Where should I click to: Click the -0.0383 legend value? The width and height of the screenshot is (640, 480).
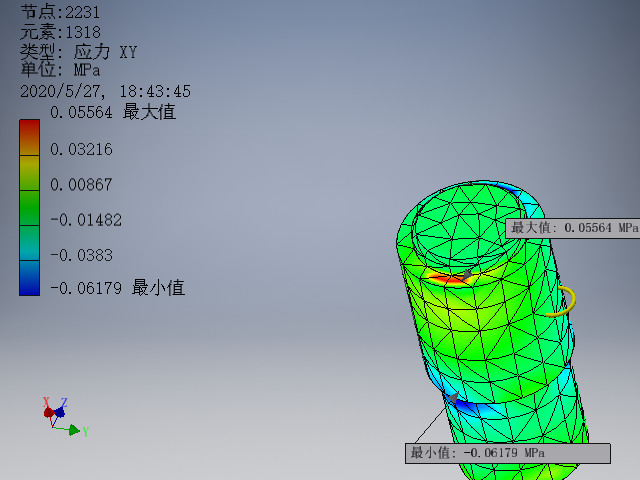click(81, 256)
